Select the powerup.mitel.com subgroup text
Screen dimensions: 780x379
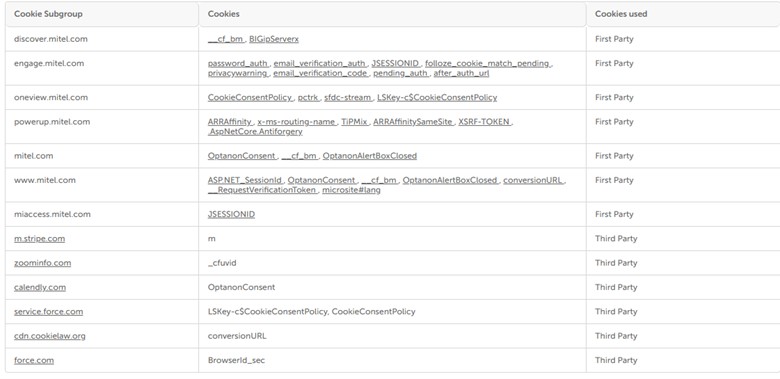(x=52, y=122)
